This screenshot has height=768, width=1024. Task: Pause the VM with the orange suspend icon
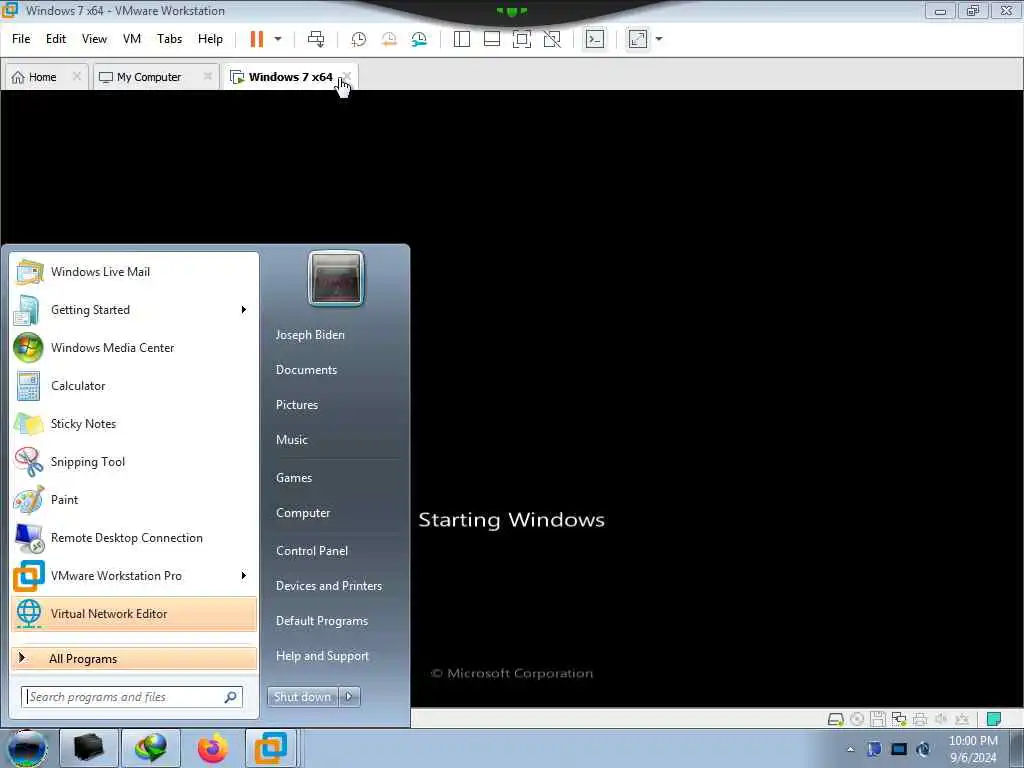tap(257, 39)
